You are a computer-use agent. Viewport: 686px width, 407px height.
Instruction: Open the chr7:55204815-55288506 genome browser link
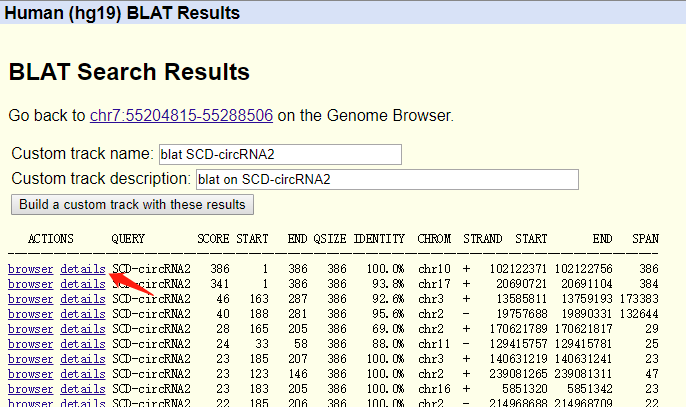pos(181,115)
